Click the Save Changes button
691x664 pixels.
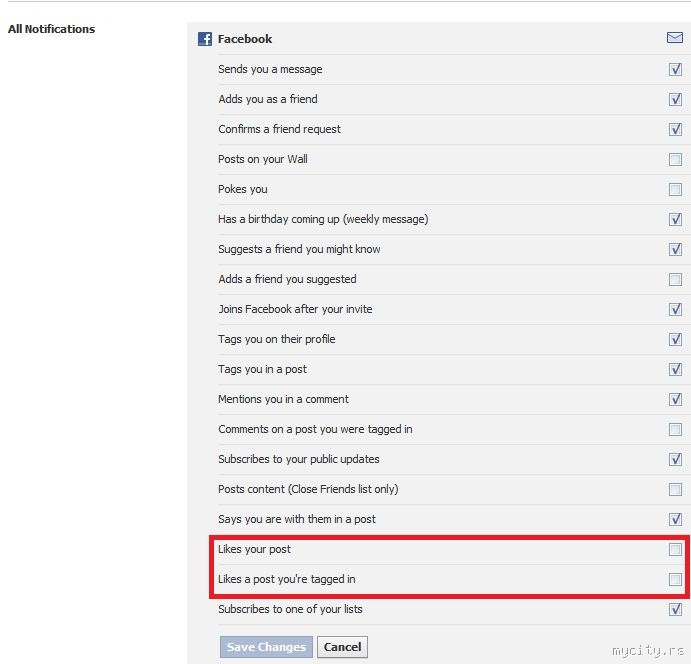tap(266, 647)
